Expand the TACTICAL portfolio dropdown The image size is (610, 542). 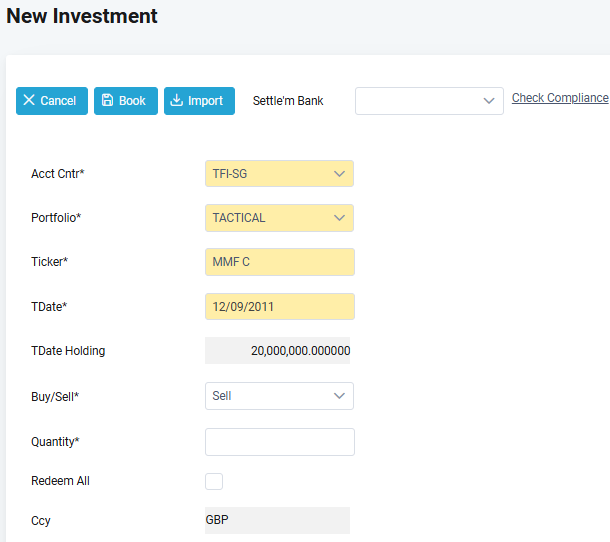tap(279, 218)
